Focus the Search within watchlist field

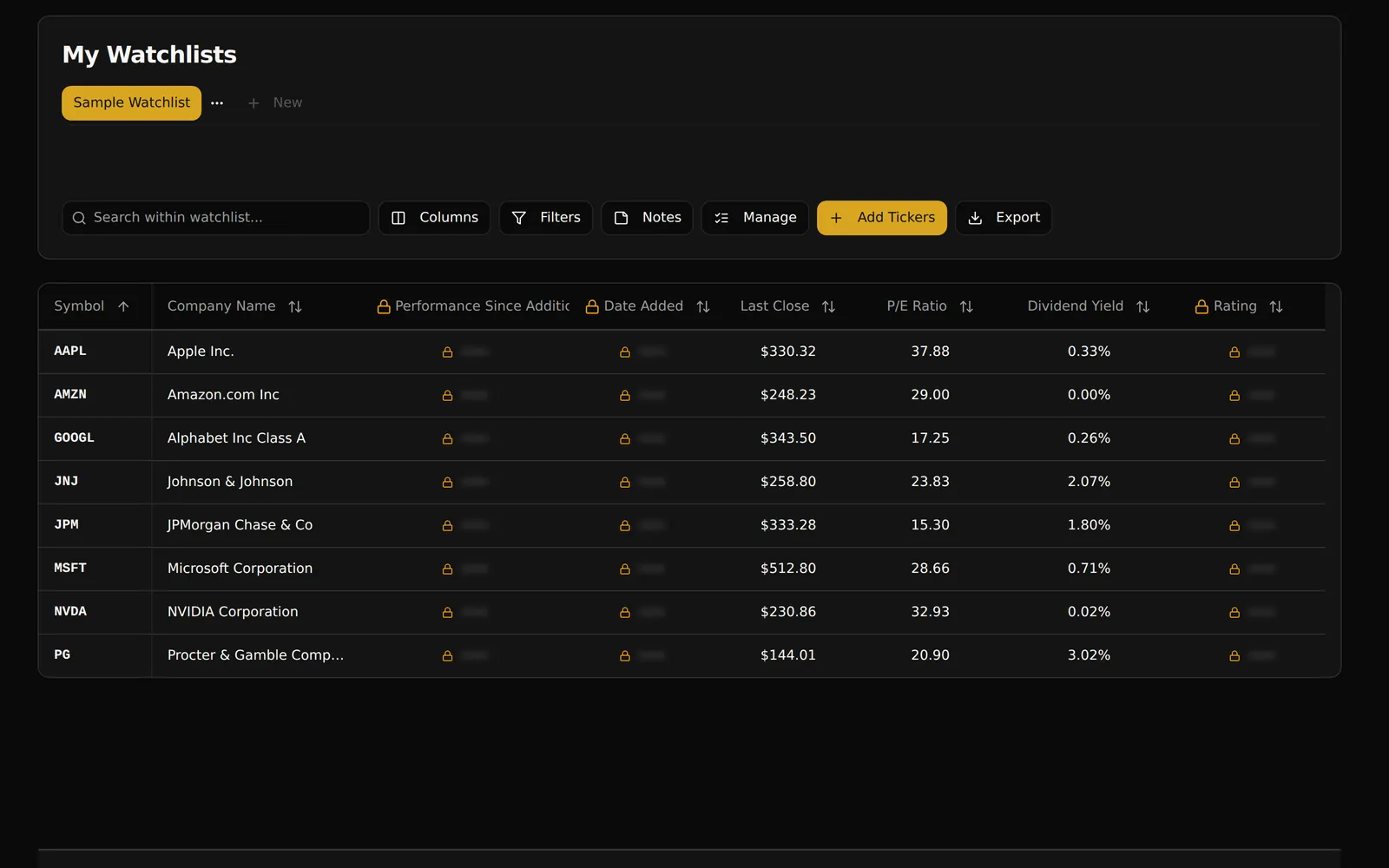216,218
